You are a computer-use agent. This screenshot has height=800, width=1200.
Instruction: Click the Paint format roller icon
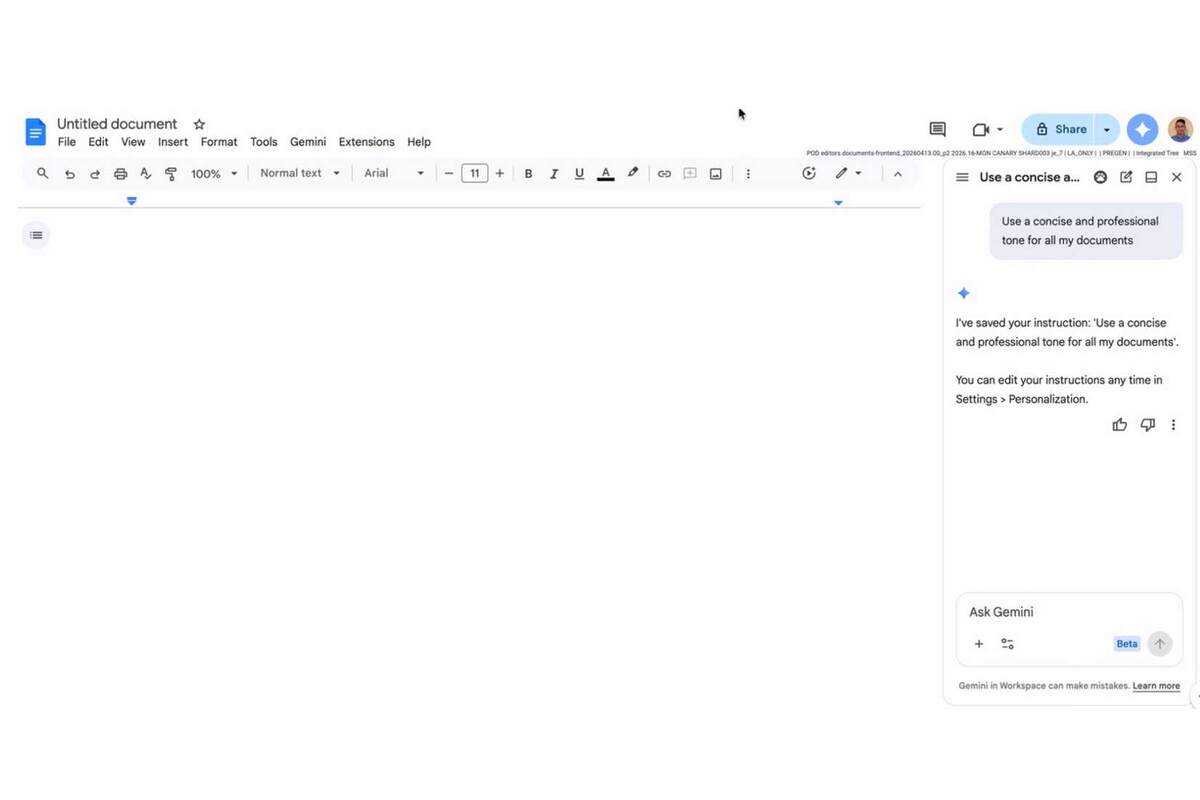click(171, 174)
